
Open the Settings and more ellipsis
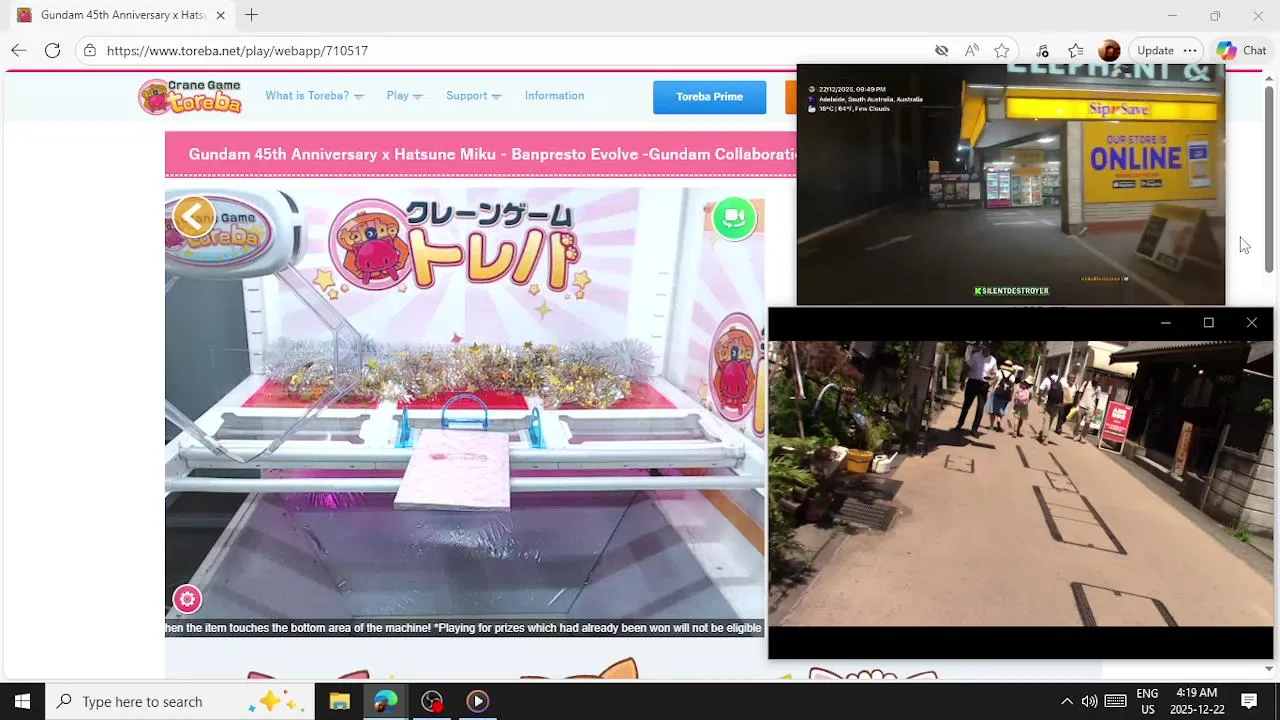[1189, 50]
